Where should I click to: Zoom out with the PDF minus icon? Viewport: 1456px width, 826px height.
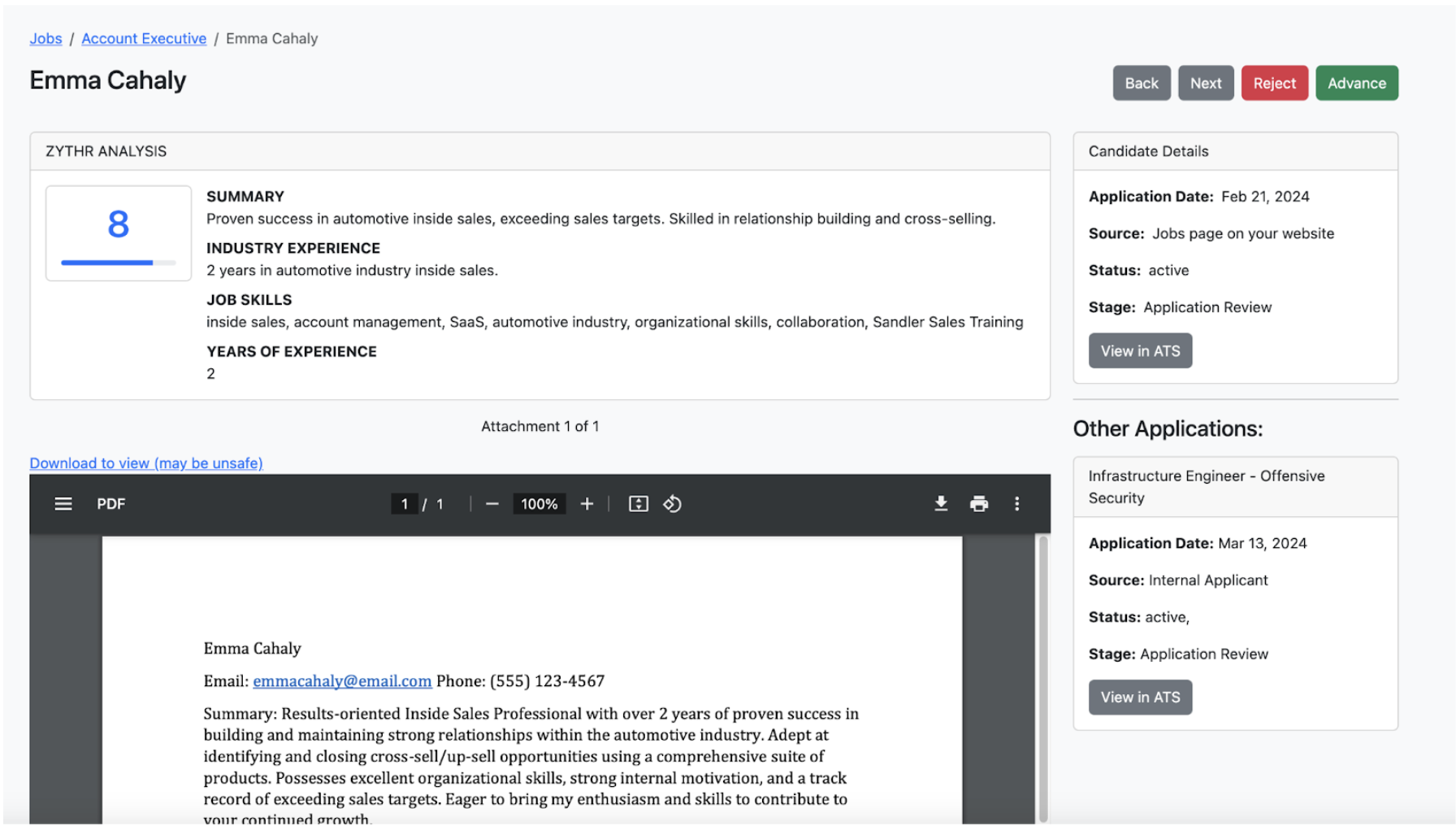tap(492, 504)
